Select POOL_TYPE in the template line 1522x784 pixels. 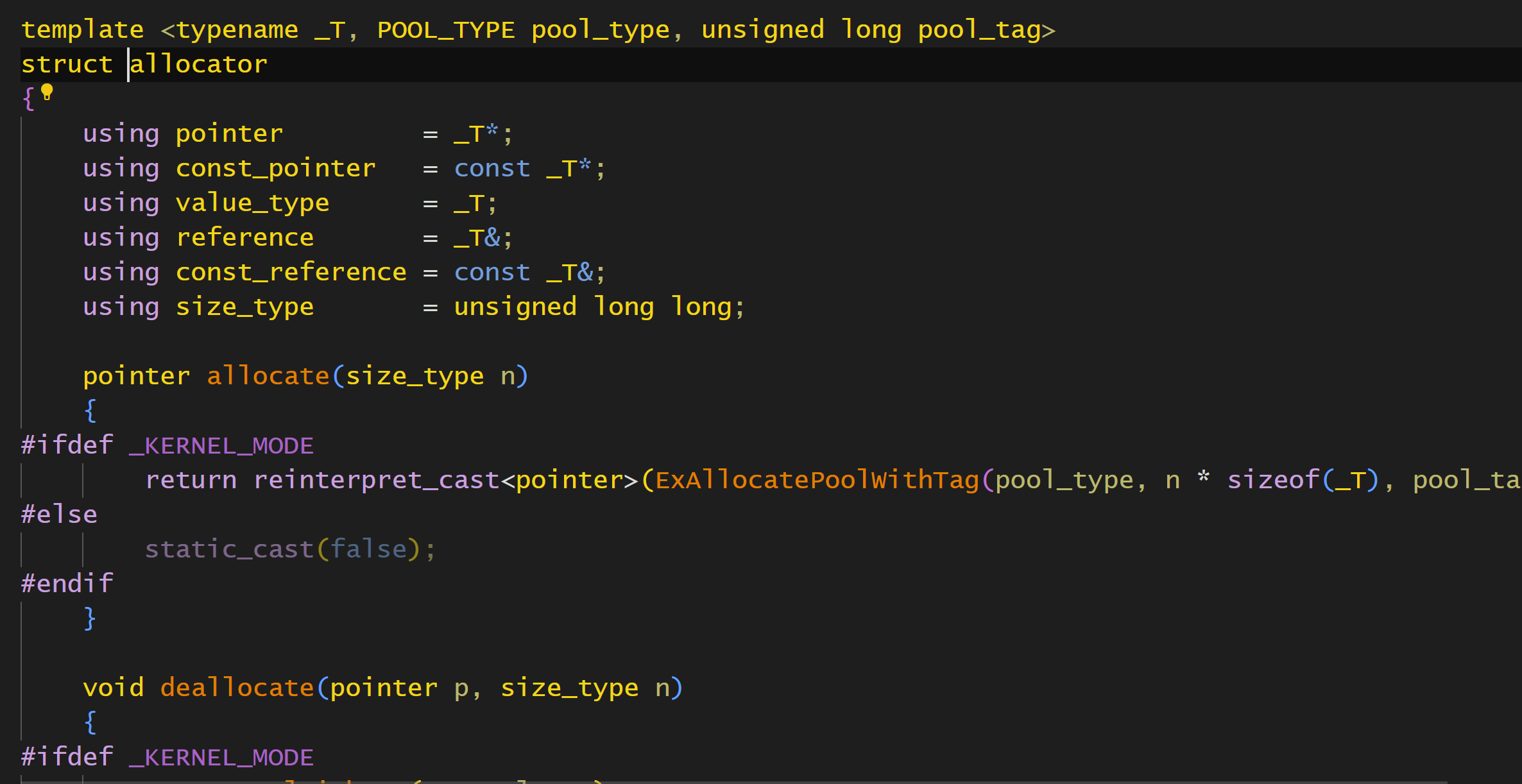click(x=445, y=30)
